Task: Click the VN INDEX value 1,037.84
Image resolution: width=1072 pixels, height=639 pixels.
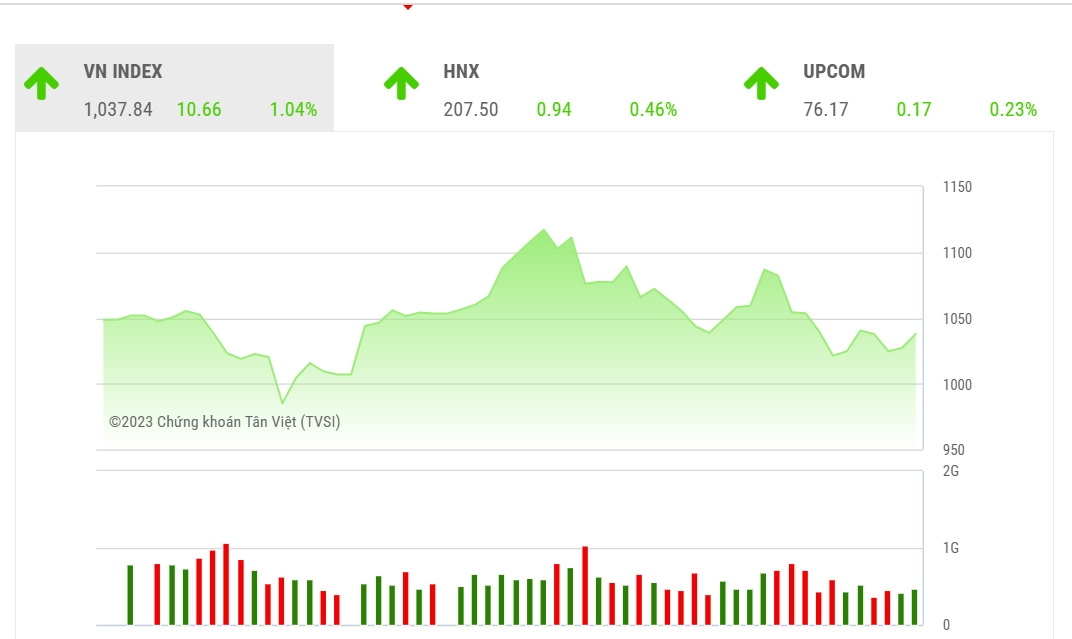Action: 118,109
